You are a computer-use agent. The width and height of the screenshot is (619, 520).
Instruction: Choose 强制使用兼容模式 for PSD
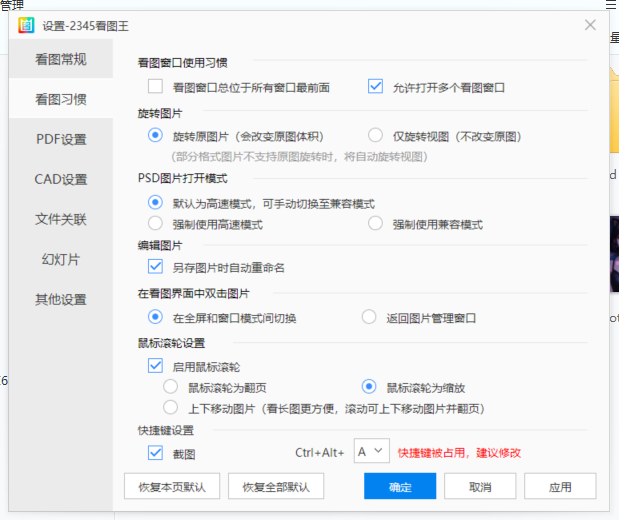tap(376, 224)
